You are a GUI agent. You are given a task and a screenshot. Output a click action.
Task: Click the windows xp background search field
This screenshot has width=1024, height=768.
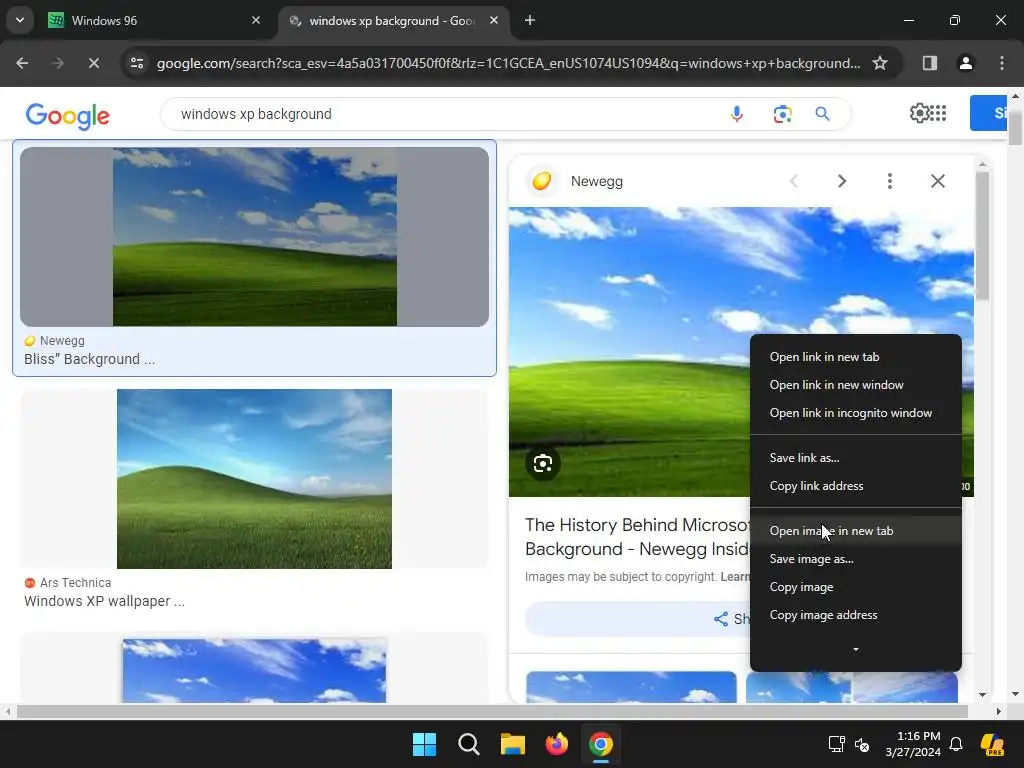tap(444, 114)
